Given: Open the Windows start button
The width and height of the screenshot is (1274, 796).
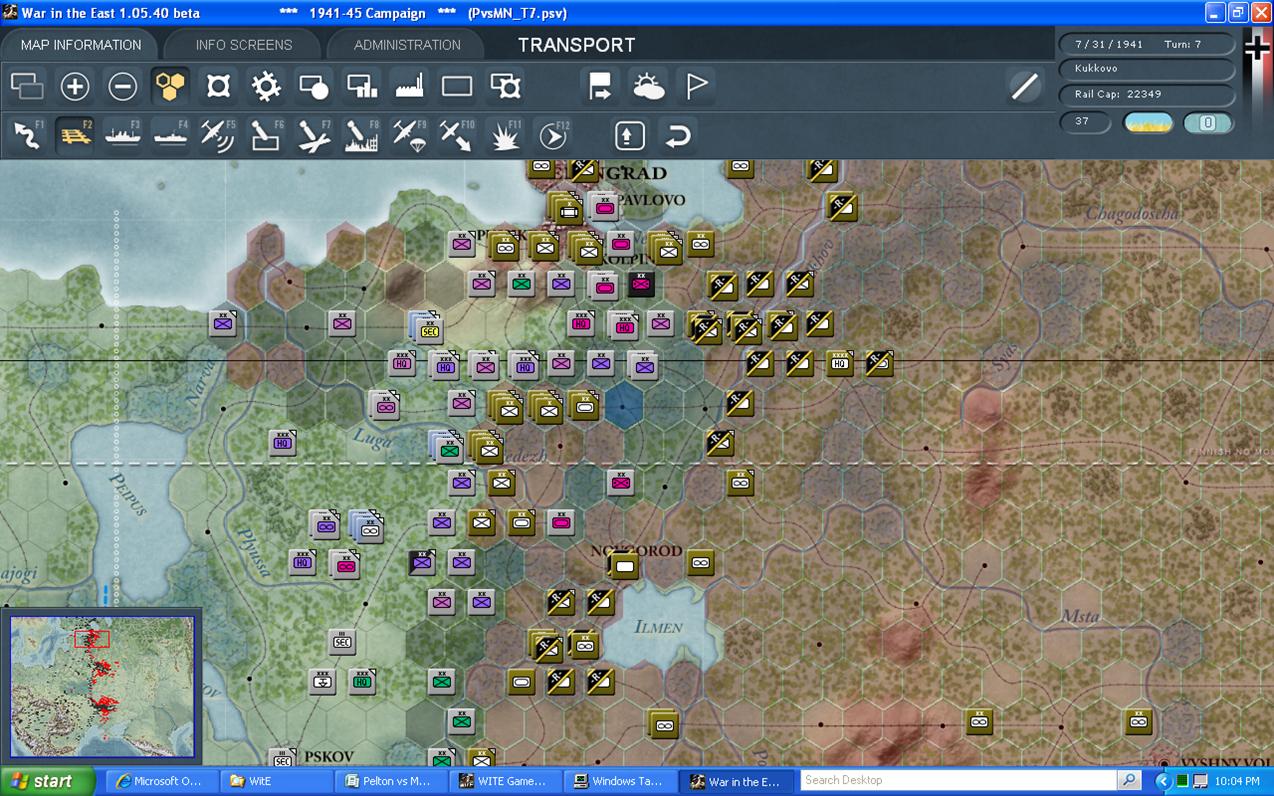Looking at the screenshot, I should (x=47, y=781).
